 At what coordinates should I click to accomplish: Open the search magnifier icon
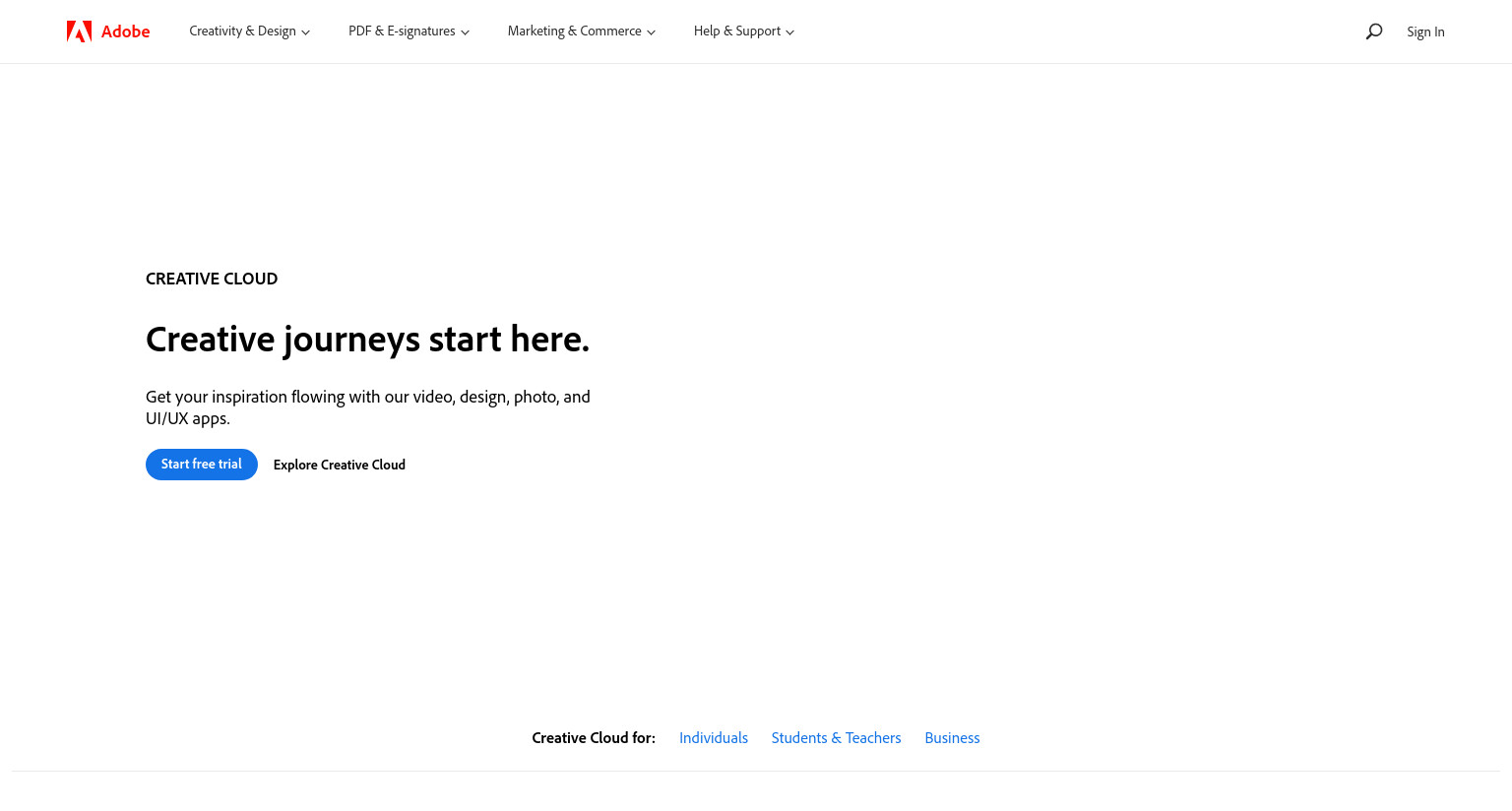[x=1374, y=31]
